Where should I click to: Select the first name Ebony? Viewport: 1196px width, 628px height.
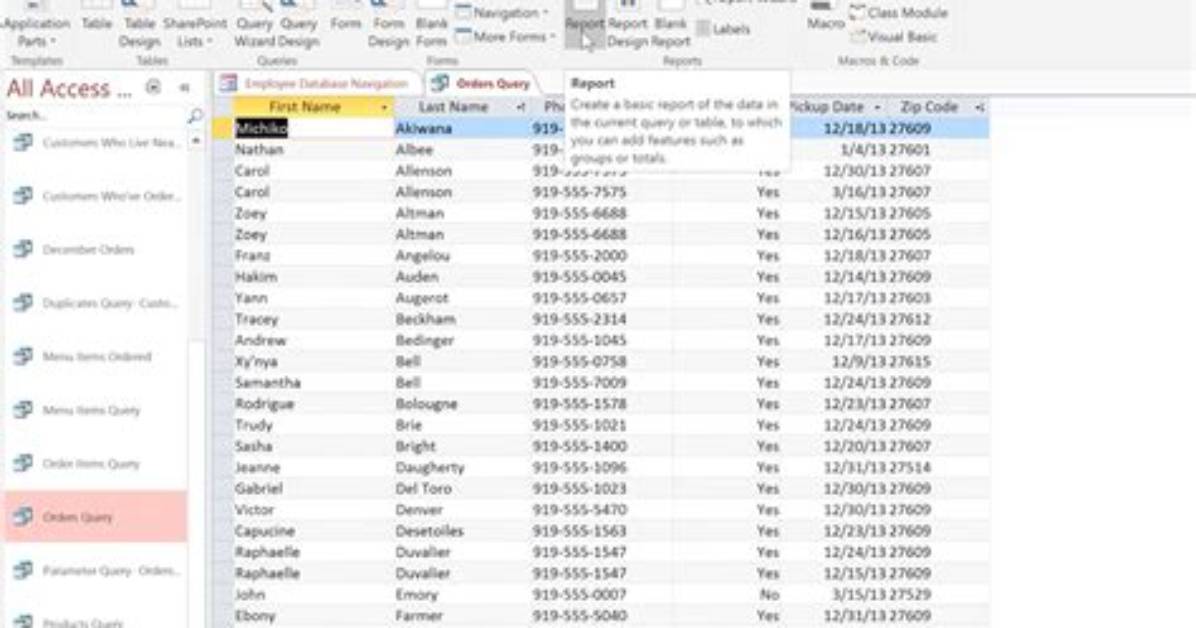click(x=255, y=616)
